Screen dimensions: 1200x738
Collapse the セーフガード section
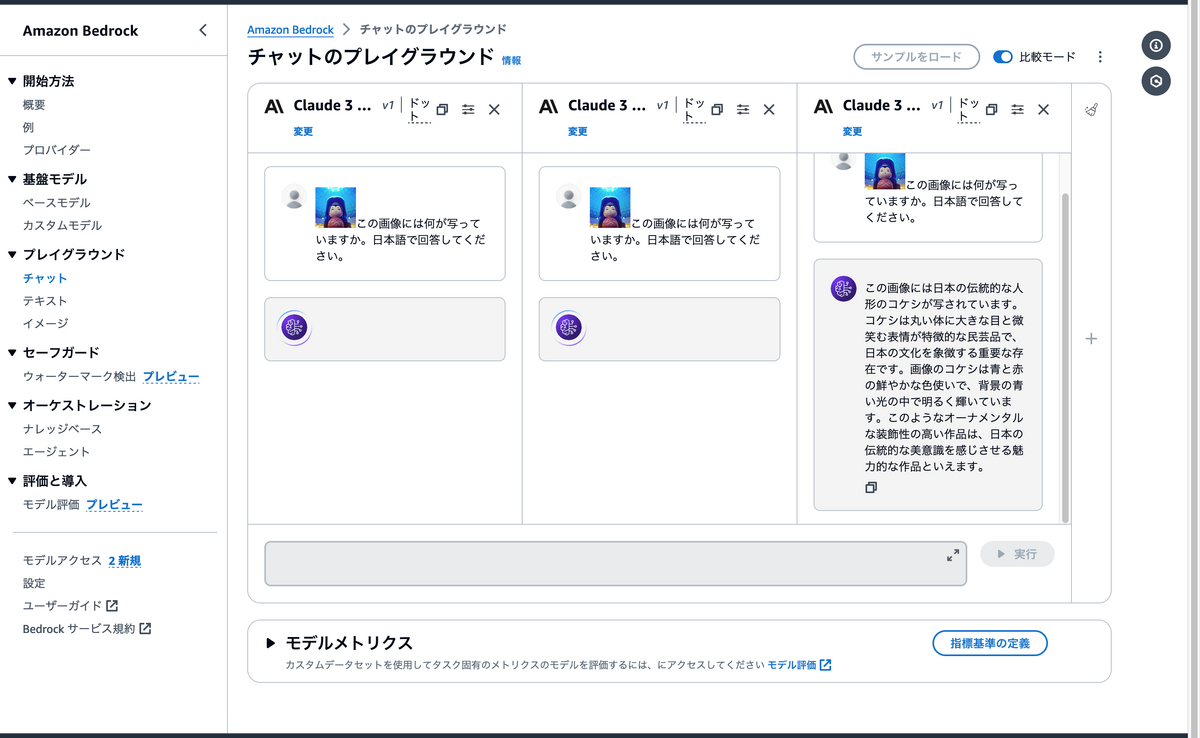click(12, 352)
